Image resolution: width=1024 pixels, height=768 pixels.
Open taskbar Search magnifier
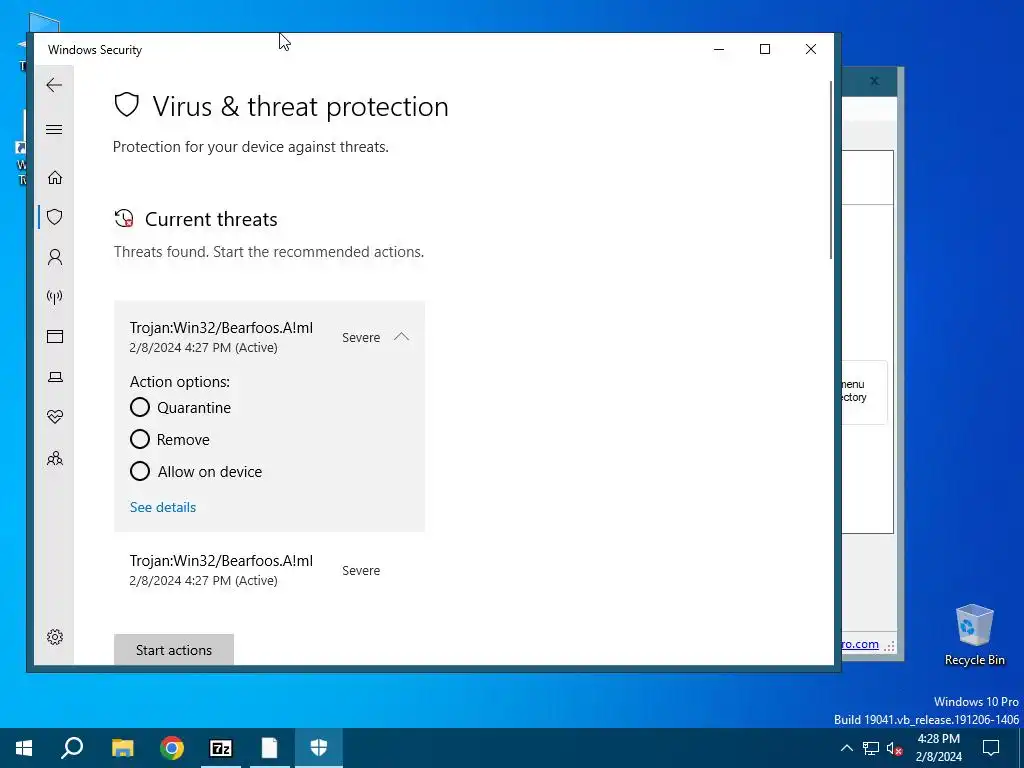coord(72,748)
